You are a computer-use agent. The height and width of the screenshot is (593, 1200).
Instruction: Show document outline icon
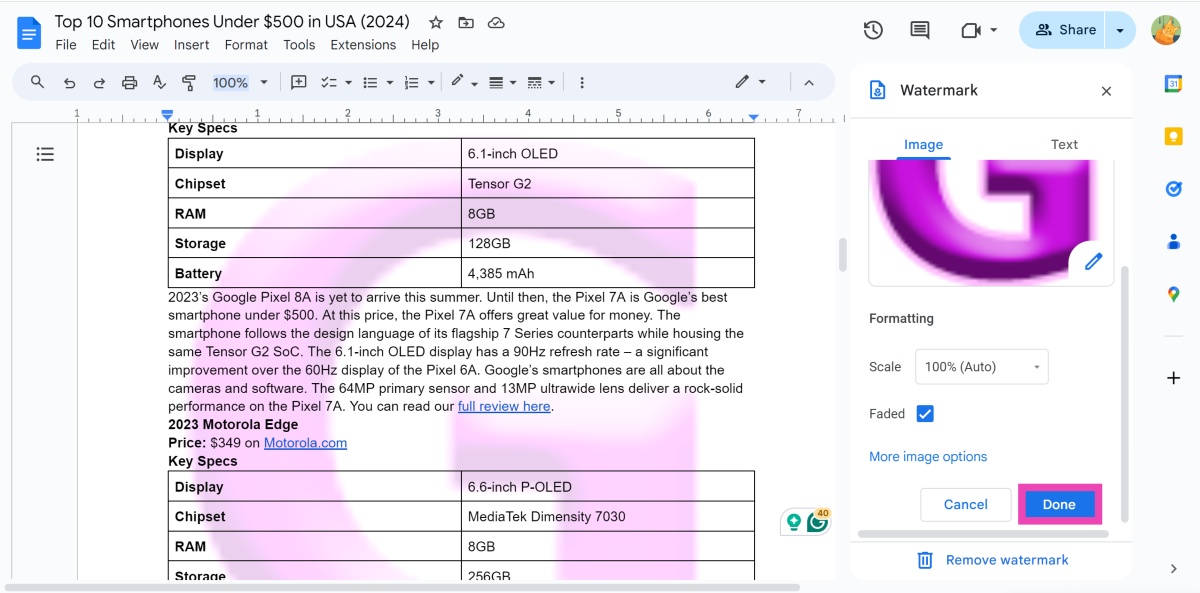[x=45, y=154]
